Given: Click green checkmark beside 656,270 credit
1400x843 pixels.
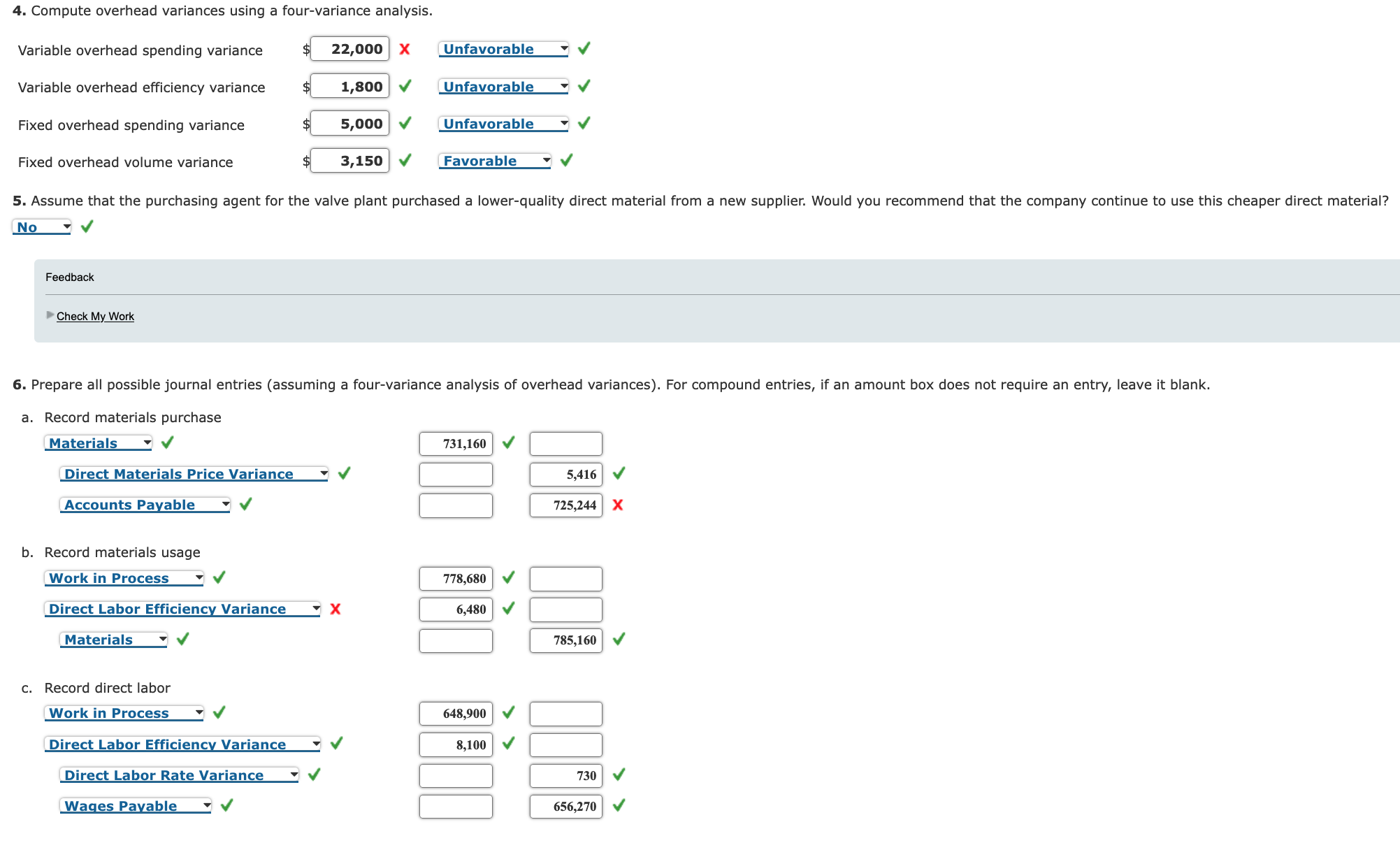Looking at the screenshot, I should [x=619, y=805].
